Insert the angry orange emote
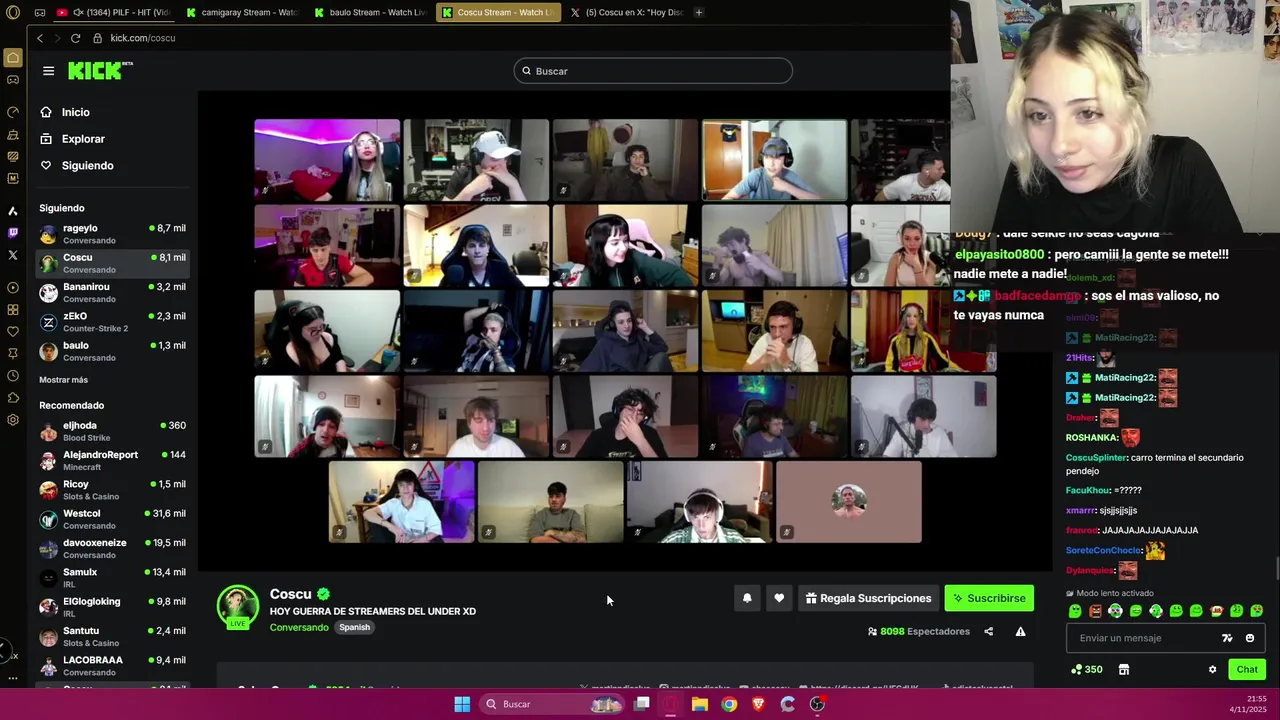This screenshot has width=1280, height=720. 1095,611
